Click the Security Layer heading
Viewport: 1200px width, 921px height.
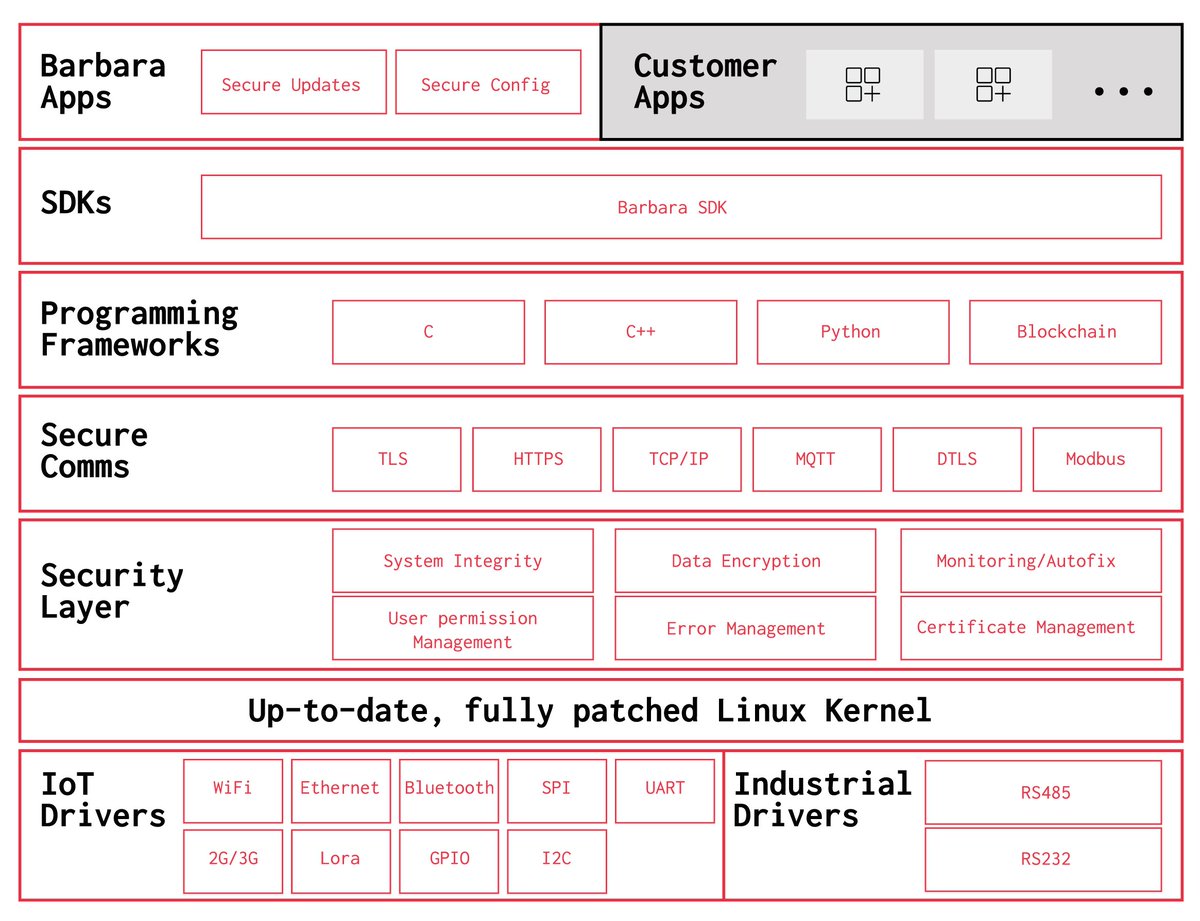[x=112, y=591]
